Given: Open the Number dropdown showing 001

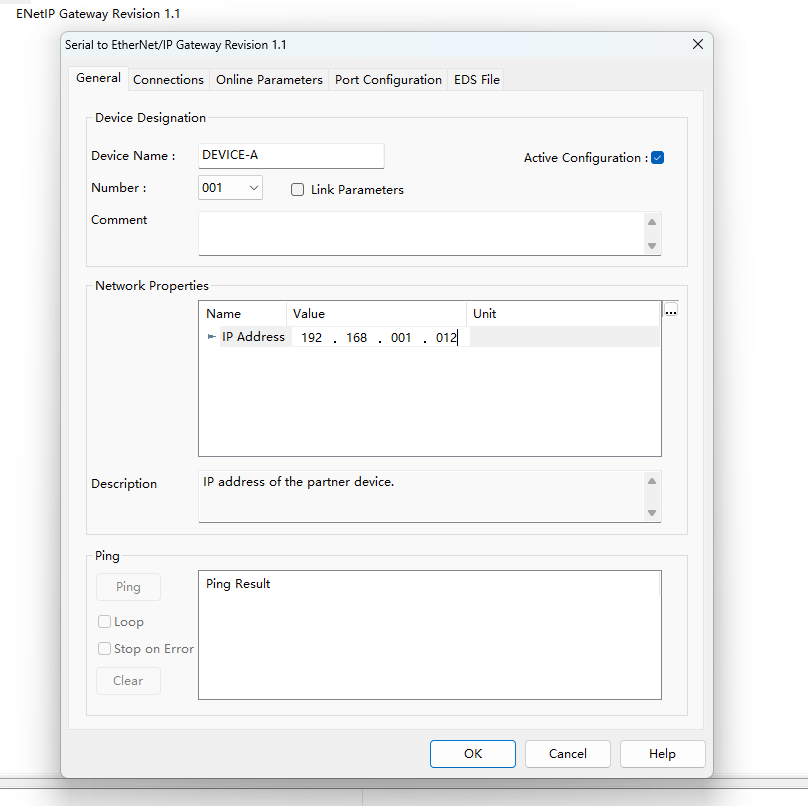Looking at the screenshot, I should coord(230,188).
